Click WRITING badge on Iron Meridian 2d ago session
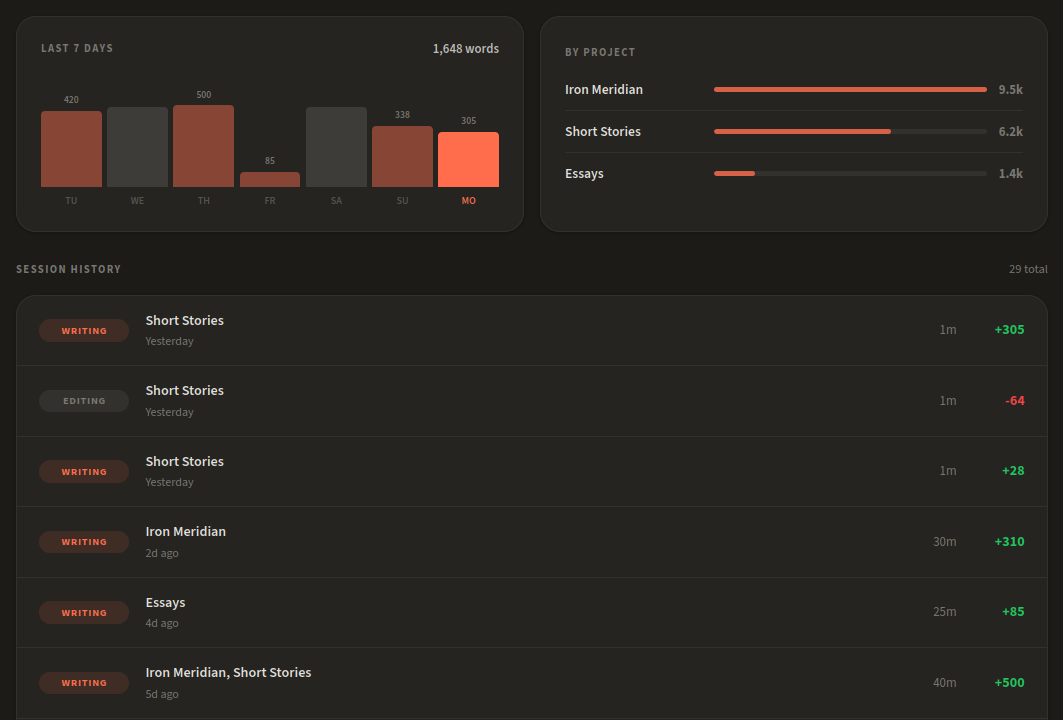The width and height of the screenshot is (1063, 720). coord(84,542)
